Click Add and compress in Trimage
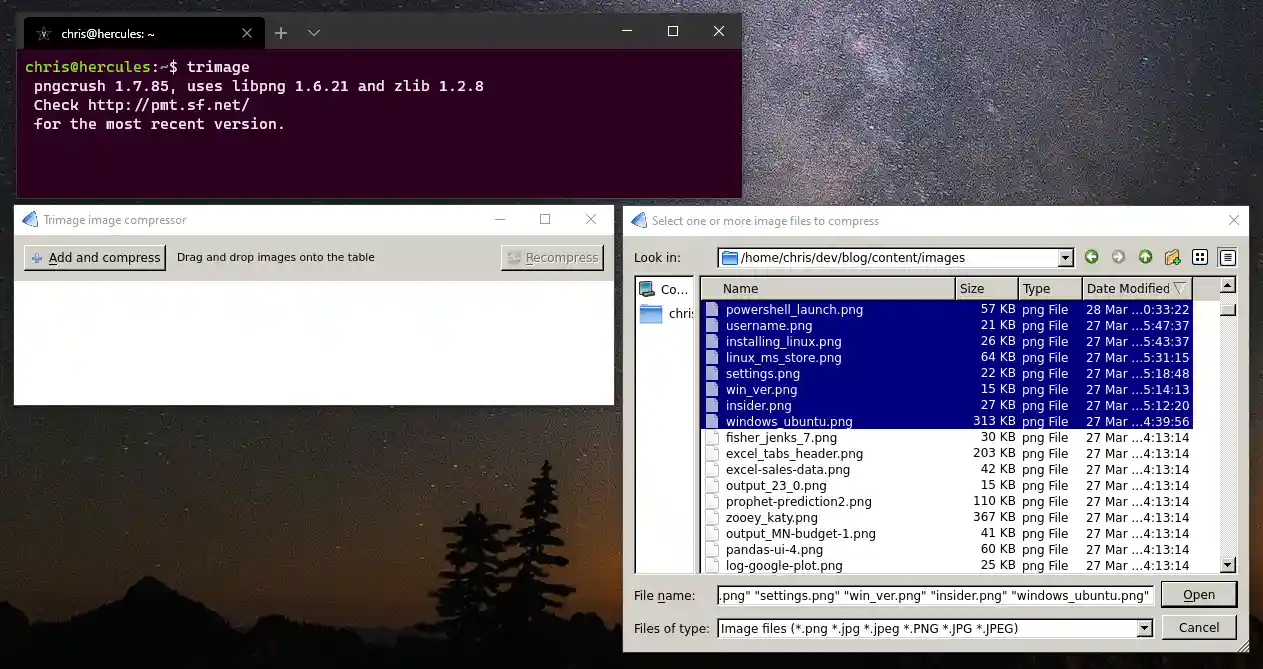1263x669 pixels. pos(94,257)
